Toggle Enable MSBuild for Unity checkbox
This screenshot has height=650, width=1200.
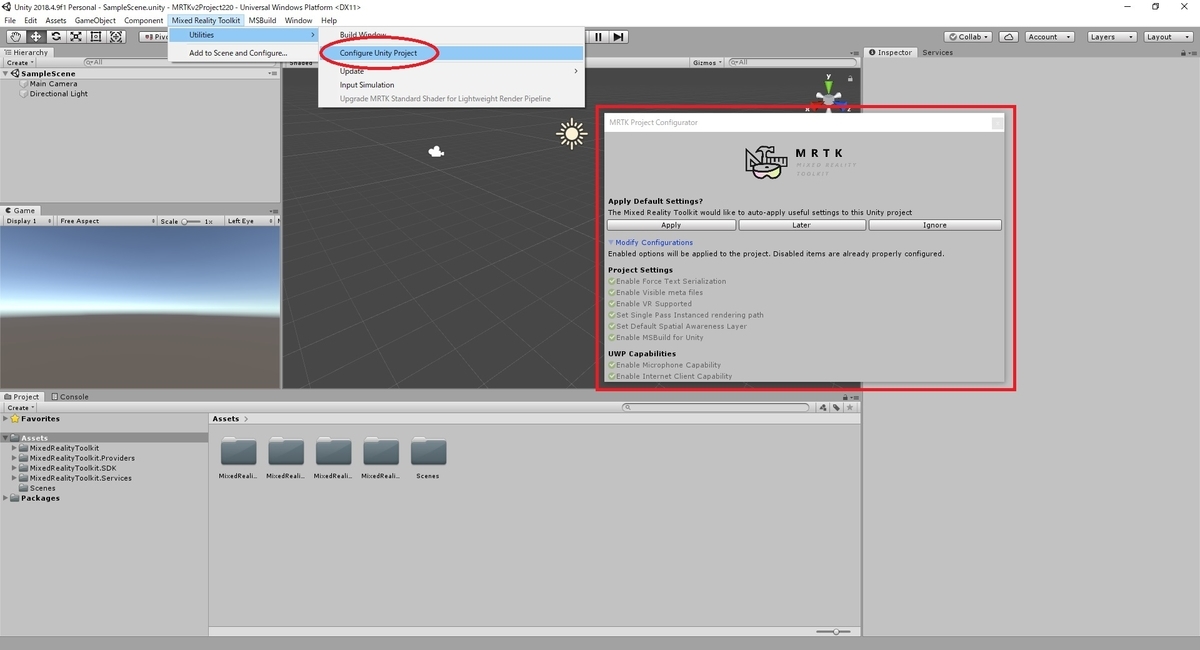(x=612, y=337)
